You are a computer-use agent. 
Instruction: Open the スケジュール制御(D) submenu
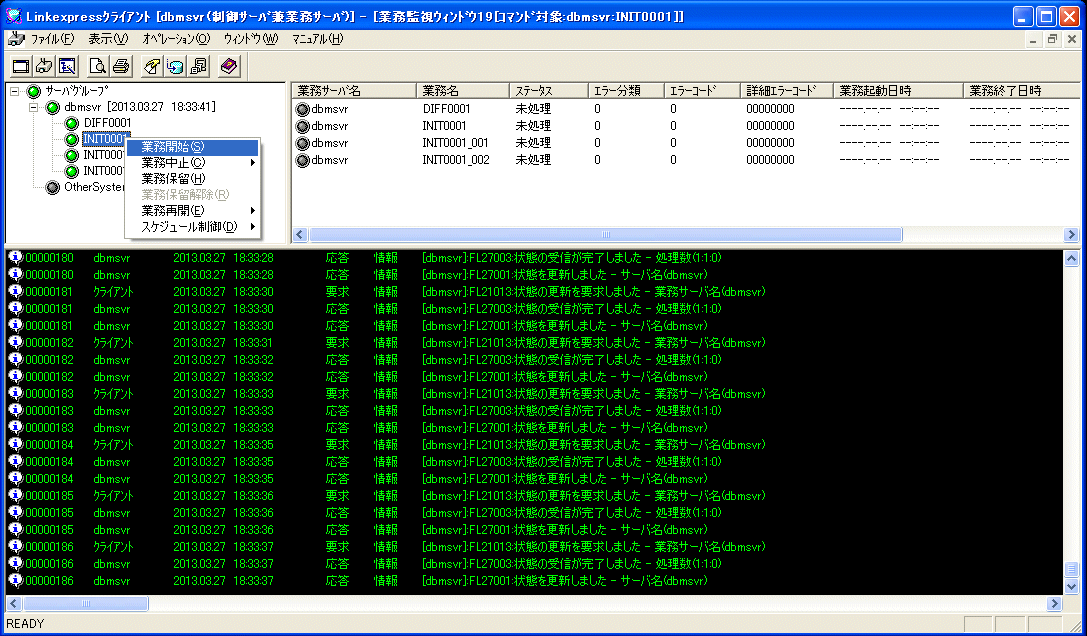click(192, 227)
